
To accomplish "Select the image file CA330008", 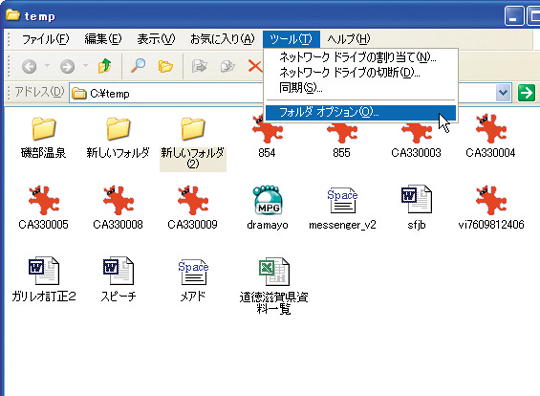I will click(118, 208).
